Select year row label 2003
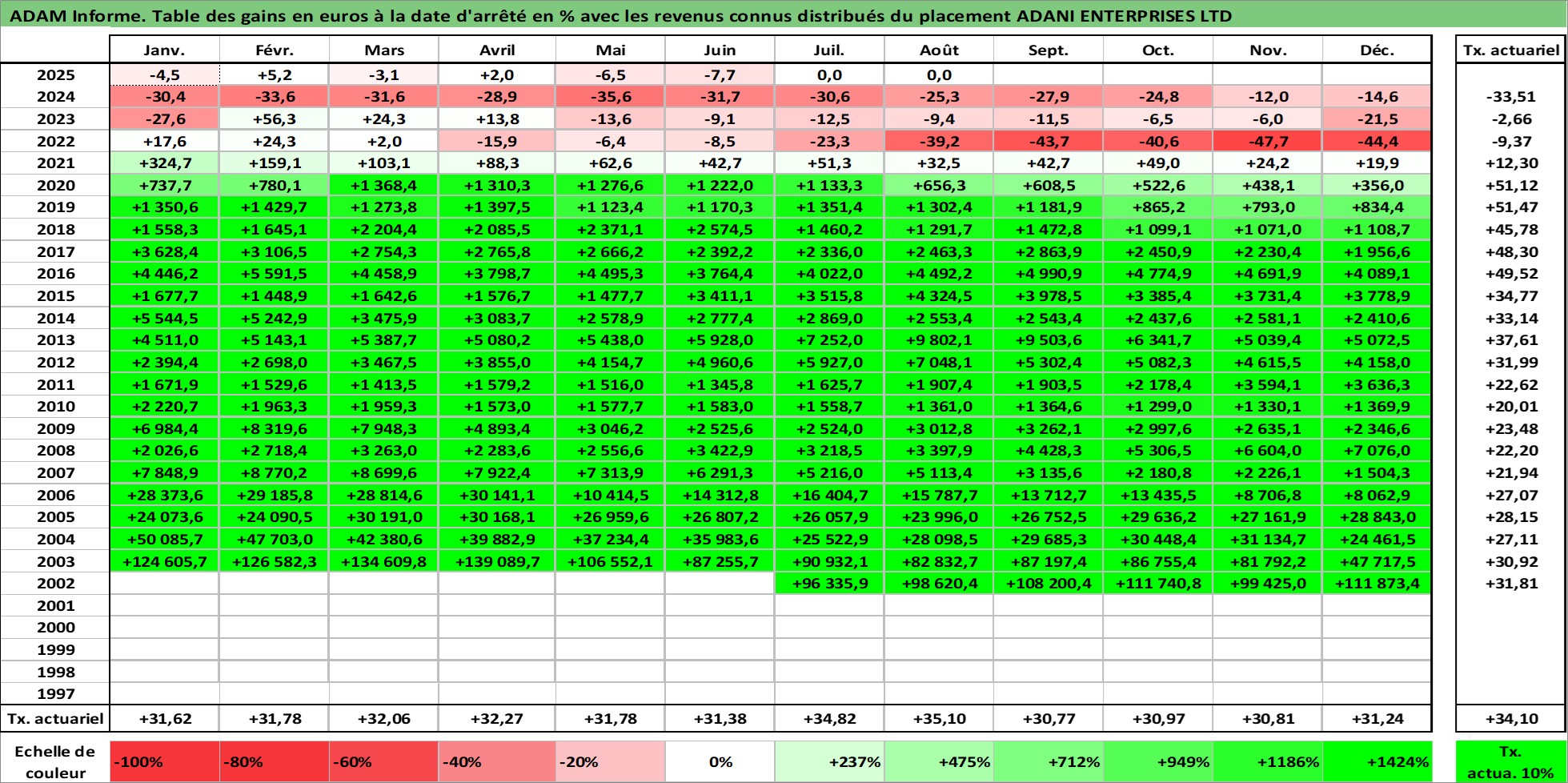This screenshot has height=783, width=1568. 55,561
